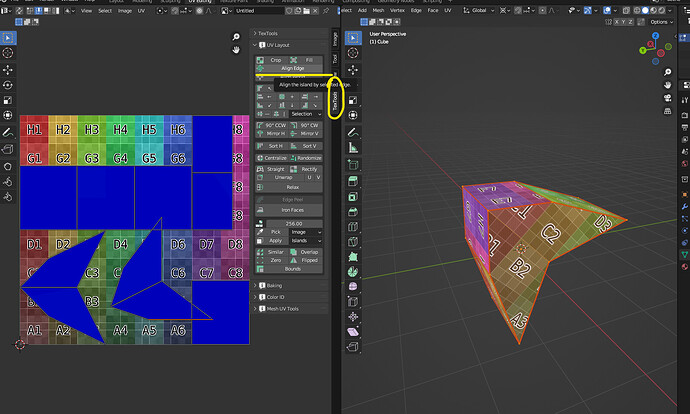690x414 pixels.
Task: Toggle UV sync selection in UV editor header
Action: (x=19, y=11)
